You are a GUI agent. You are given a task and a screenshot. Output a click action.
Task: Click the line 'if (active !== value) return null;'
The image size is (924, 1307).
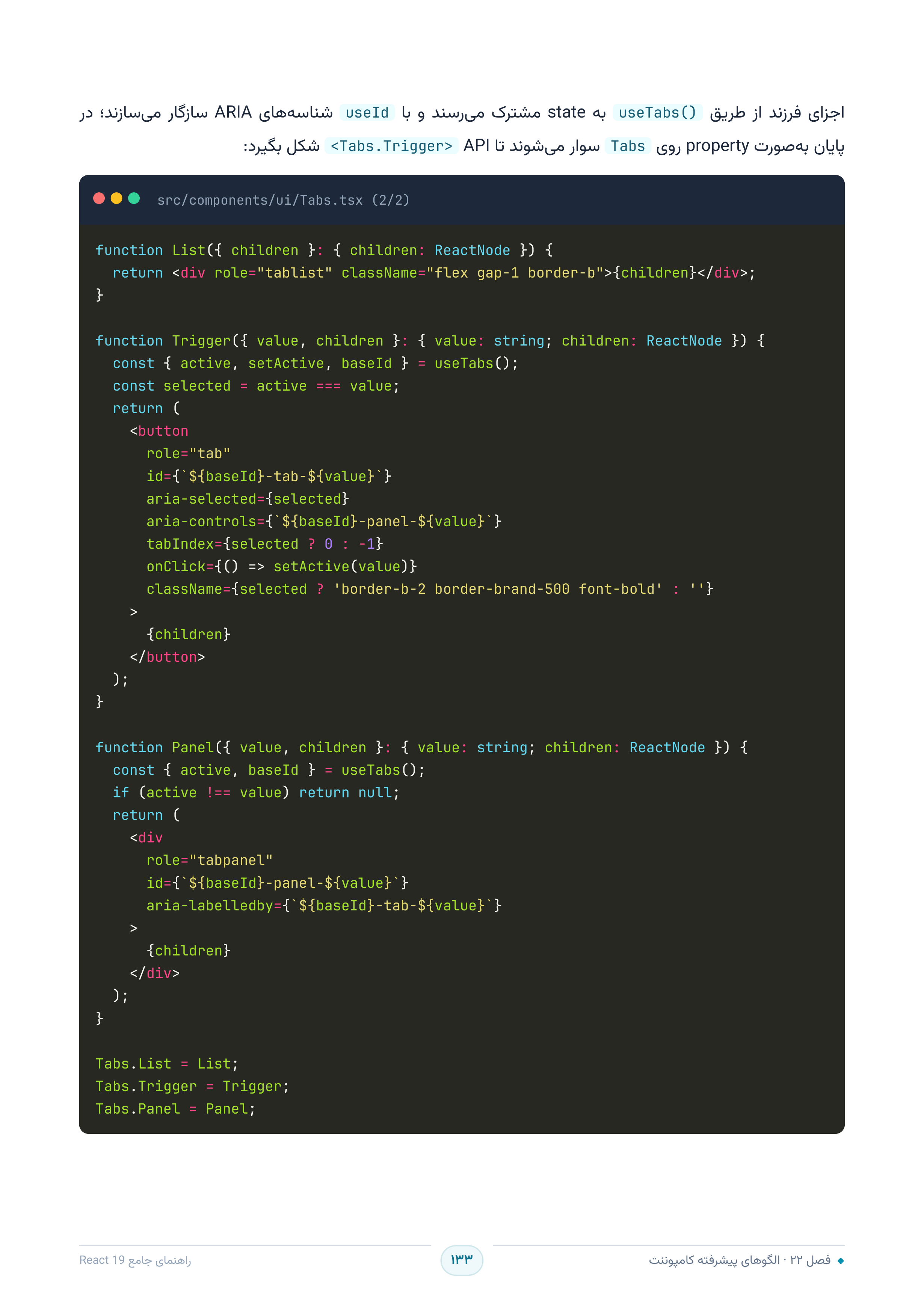click(256, 792)
